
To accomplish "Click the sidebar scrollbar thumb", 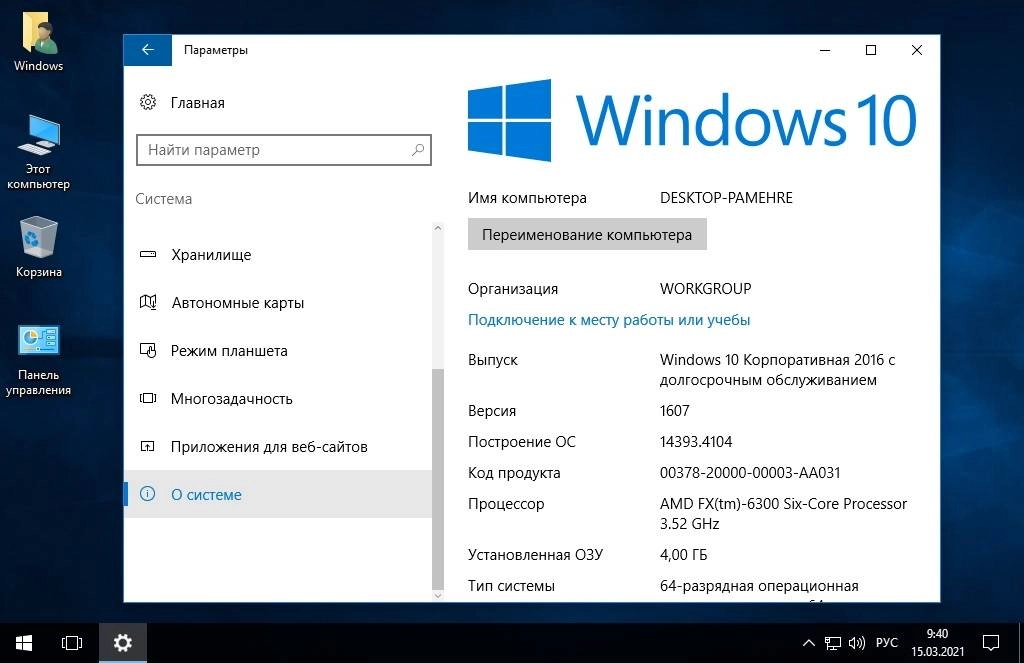I will click(x=438, y=479).
